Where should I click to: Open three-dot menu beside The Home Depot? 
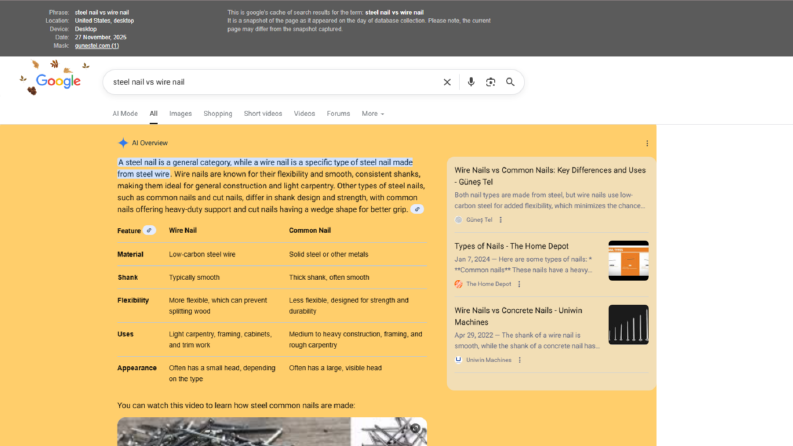[x=519, y=284]
